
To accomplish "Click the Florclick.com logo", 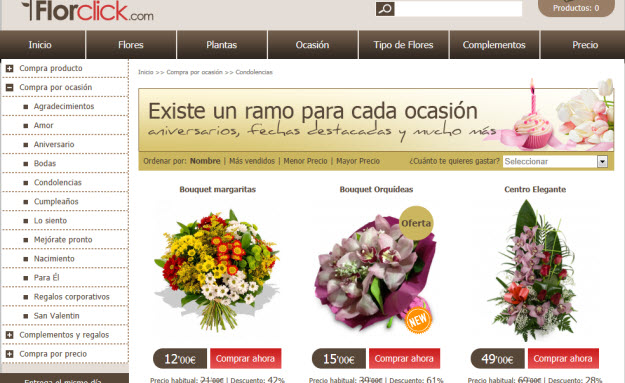I will (88, 11).
